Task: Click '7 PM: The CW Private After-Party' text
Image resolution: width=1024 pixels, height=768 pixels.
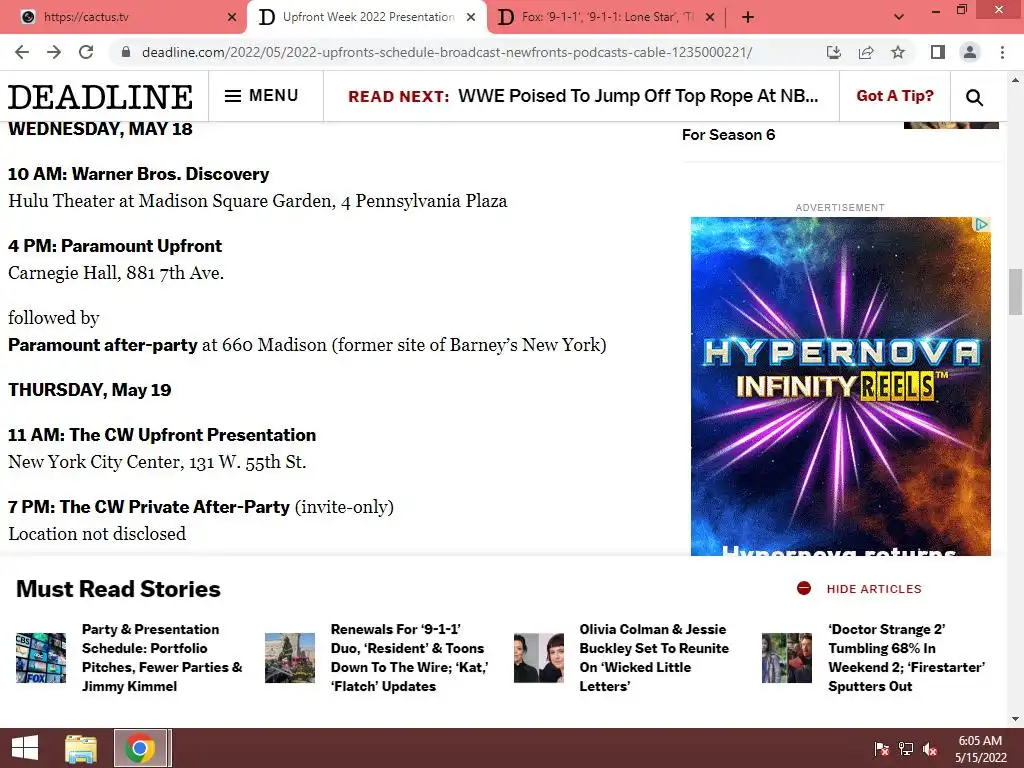Action: pos(149,507)
